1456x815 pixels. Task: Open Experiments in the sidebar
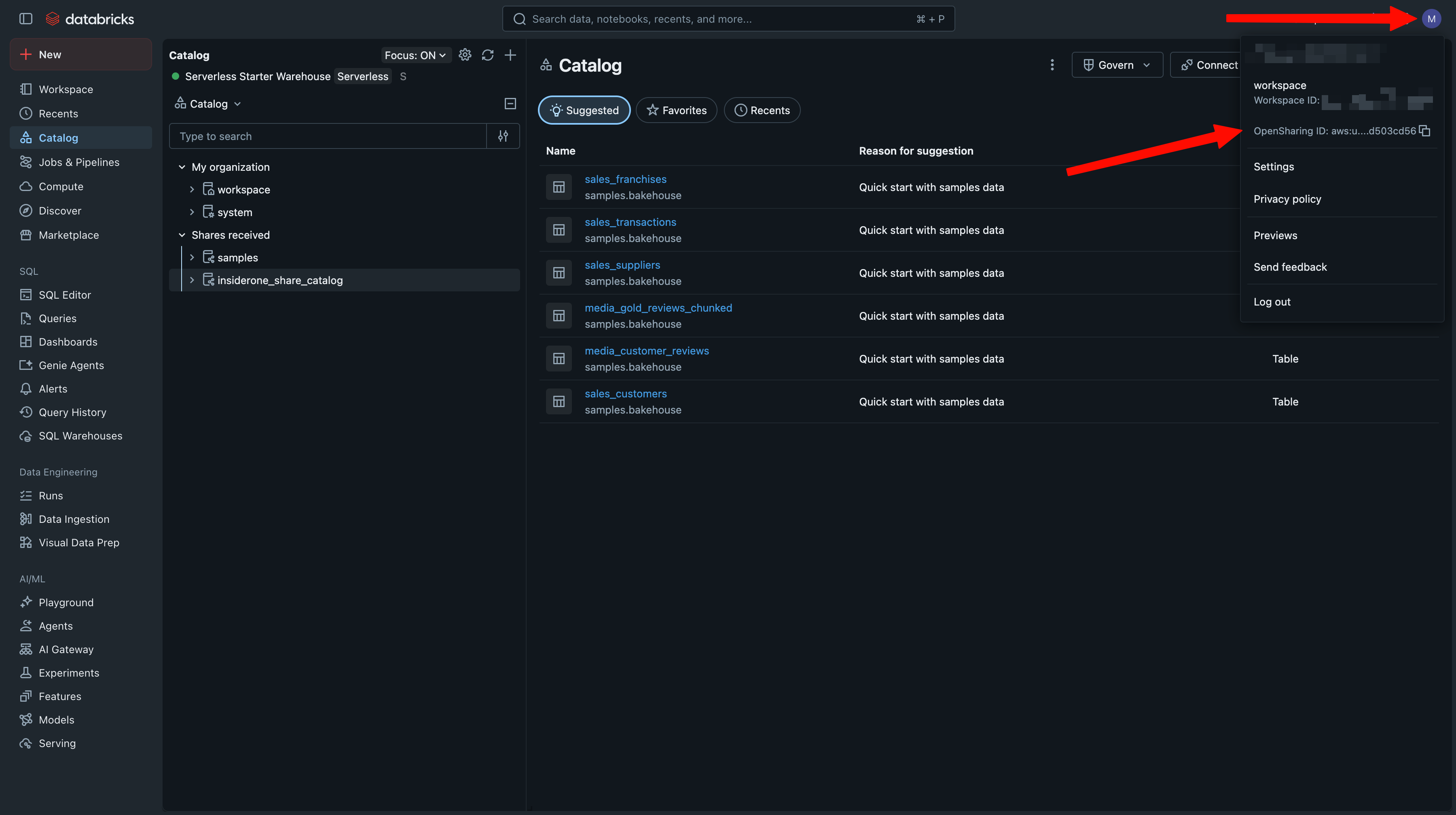(x=81, y=673)
